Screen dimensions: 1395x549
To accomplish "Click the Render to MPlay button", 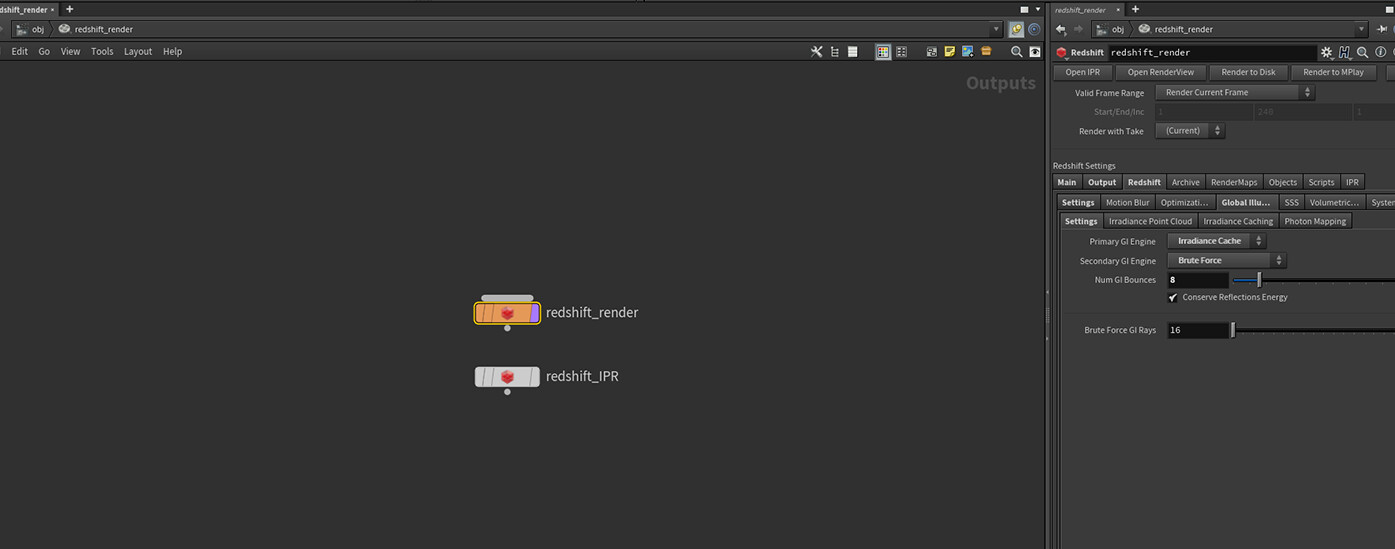I will [x=1334, y=72].
